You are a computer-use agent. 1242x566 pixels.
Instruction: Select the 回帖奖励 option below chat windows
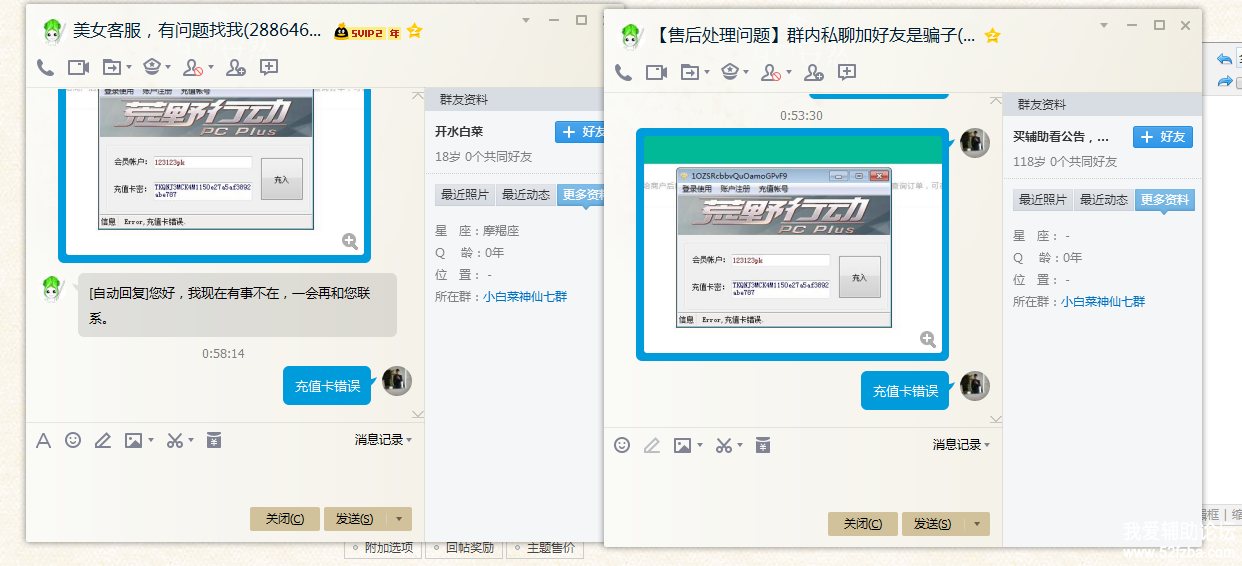pos(469,548)
